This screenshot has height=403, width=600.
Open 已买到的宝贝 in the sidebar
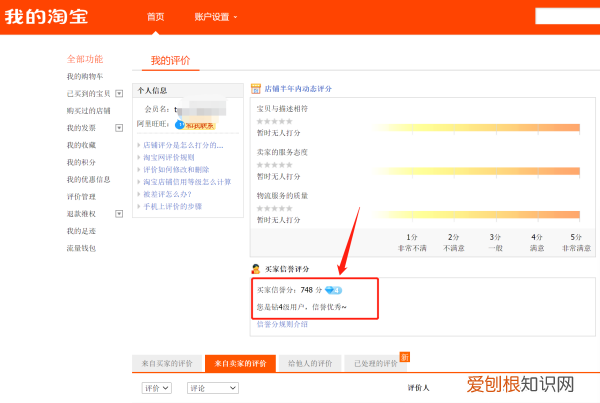pyautogui.click(x=88, y=94)
